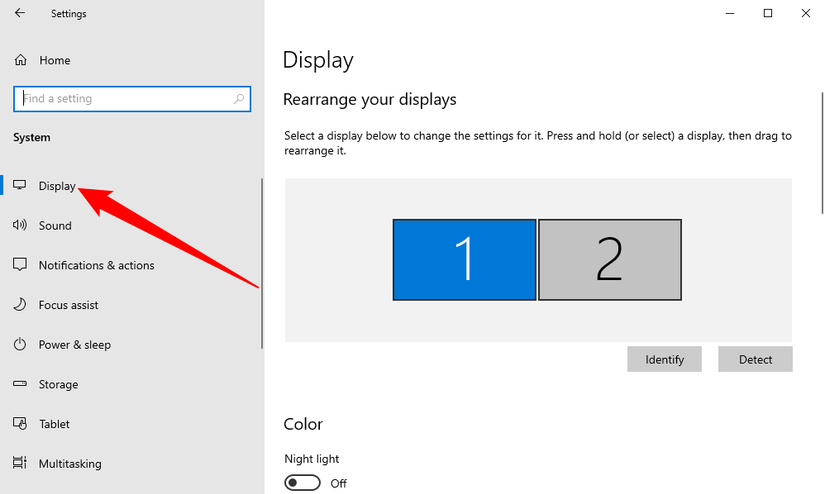Click the sidebar vertical scrollbar
This screenshot has width=825, height=494.
coord(261,263)
